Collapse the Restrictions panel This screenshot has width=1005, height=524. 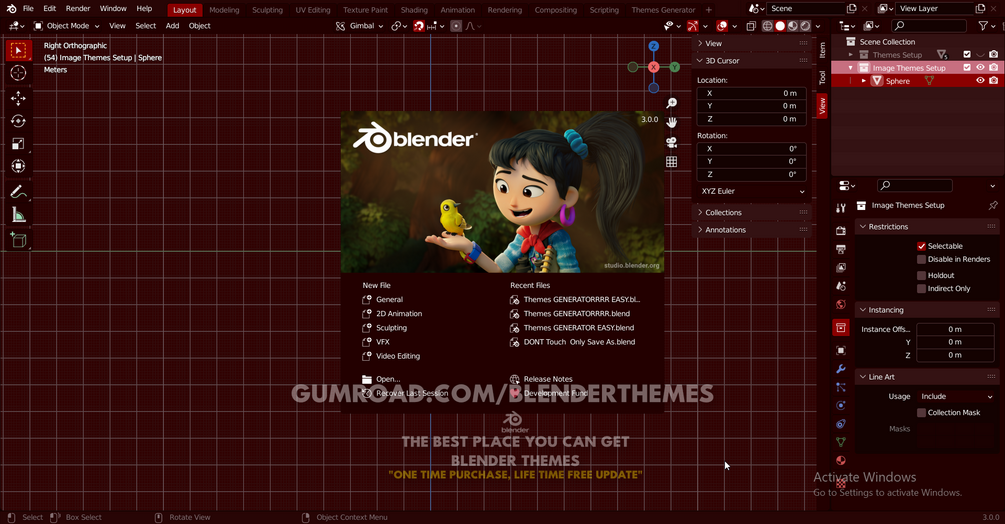click(x=926, y=227)
